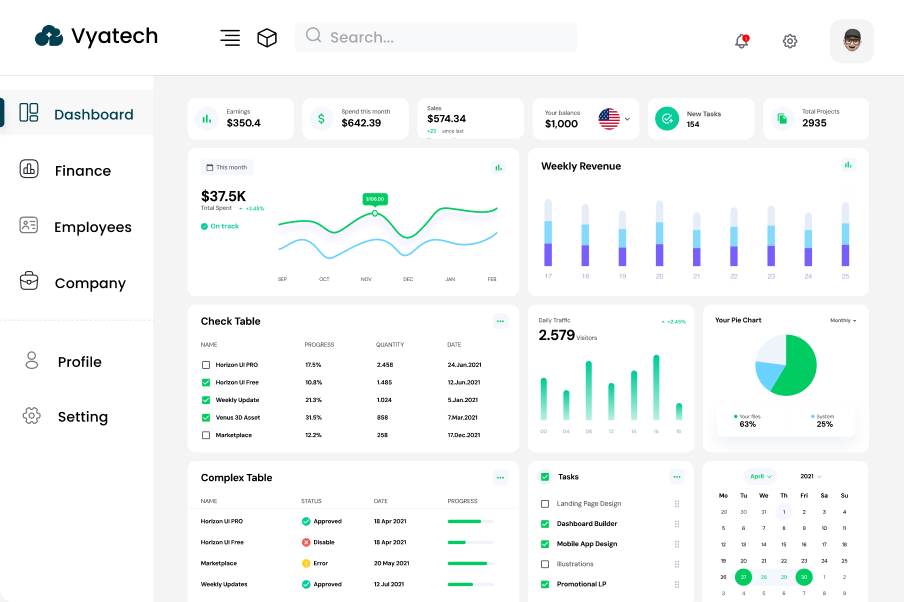Click the tallest Daily Traffic bar at 16
904x602 pixels.
pyautogui.click(x=656, y=387)
